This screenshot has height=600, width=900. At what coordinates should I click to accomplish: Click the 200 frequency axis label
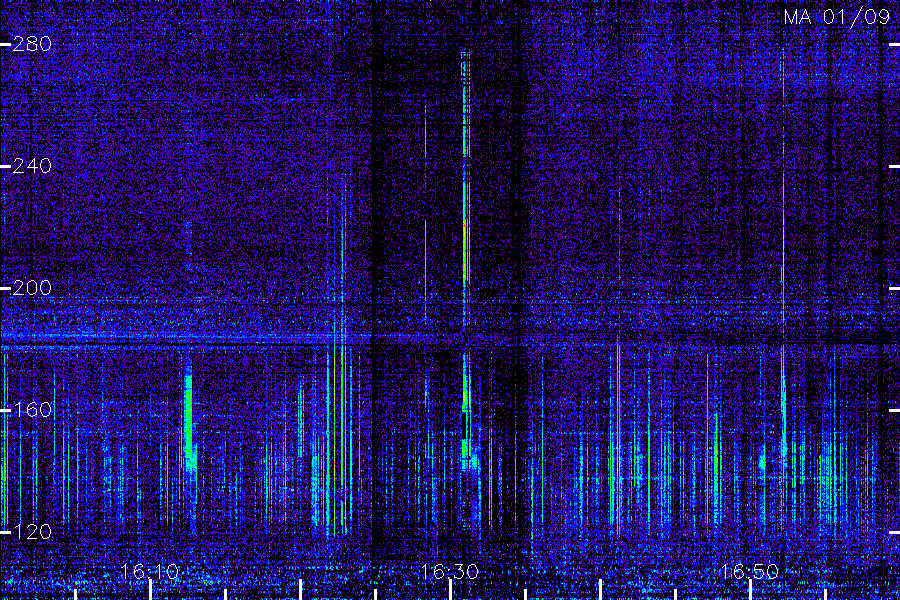click(x=32, y=288)
